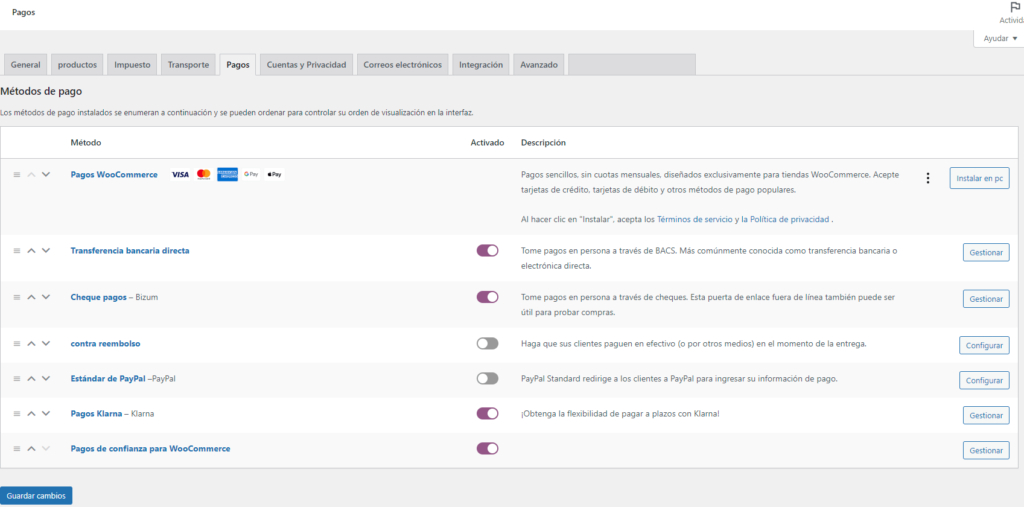The height and width of the screenshot is (507, 1024).
Task: Open the Política de privacidad link
Action: (786, 220)
